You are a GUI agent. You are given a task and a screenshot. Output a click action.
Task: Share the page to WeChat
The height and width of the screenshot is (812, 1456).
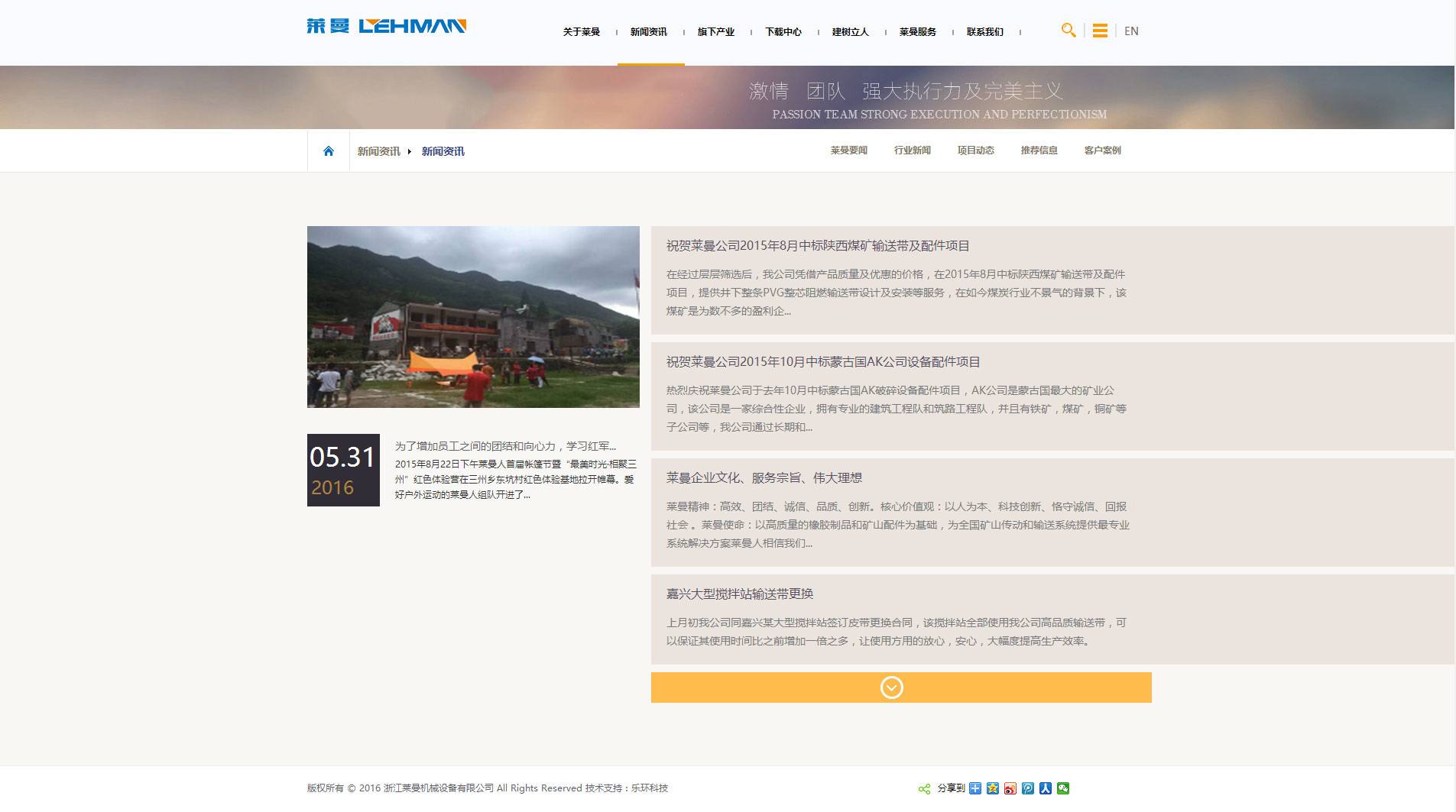[1062, 788]
